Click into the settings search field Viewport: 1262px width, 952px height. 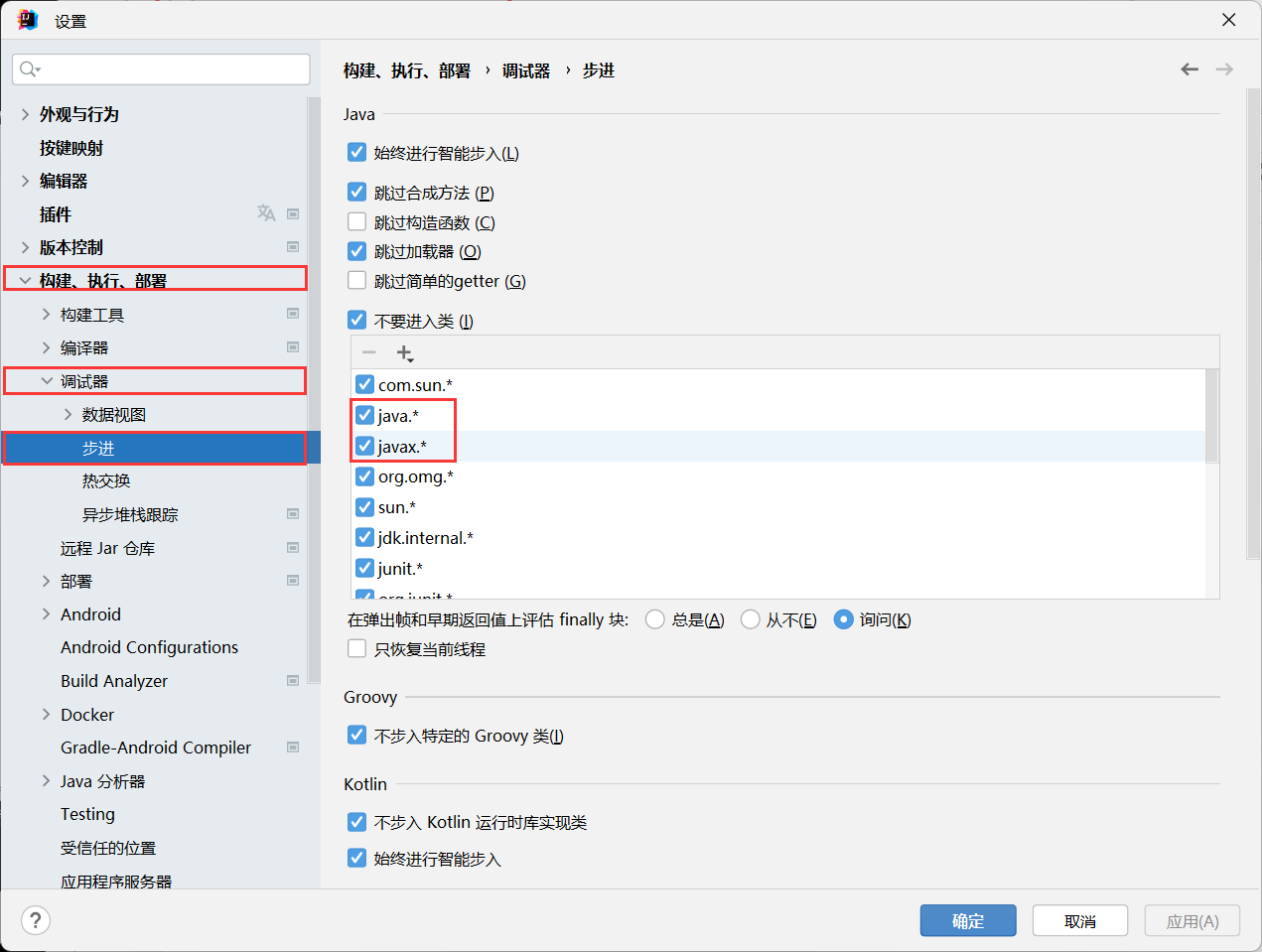coord(169,69)
